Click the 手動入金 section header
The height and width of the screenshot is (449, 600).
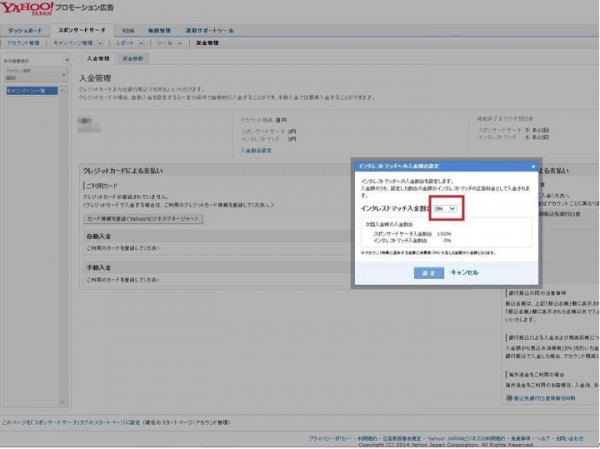[99, 268]
